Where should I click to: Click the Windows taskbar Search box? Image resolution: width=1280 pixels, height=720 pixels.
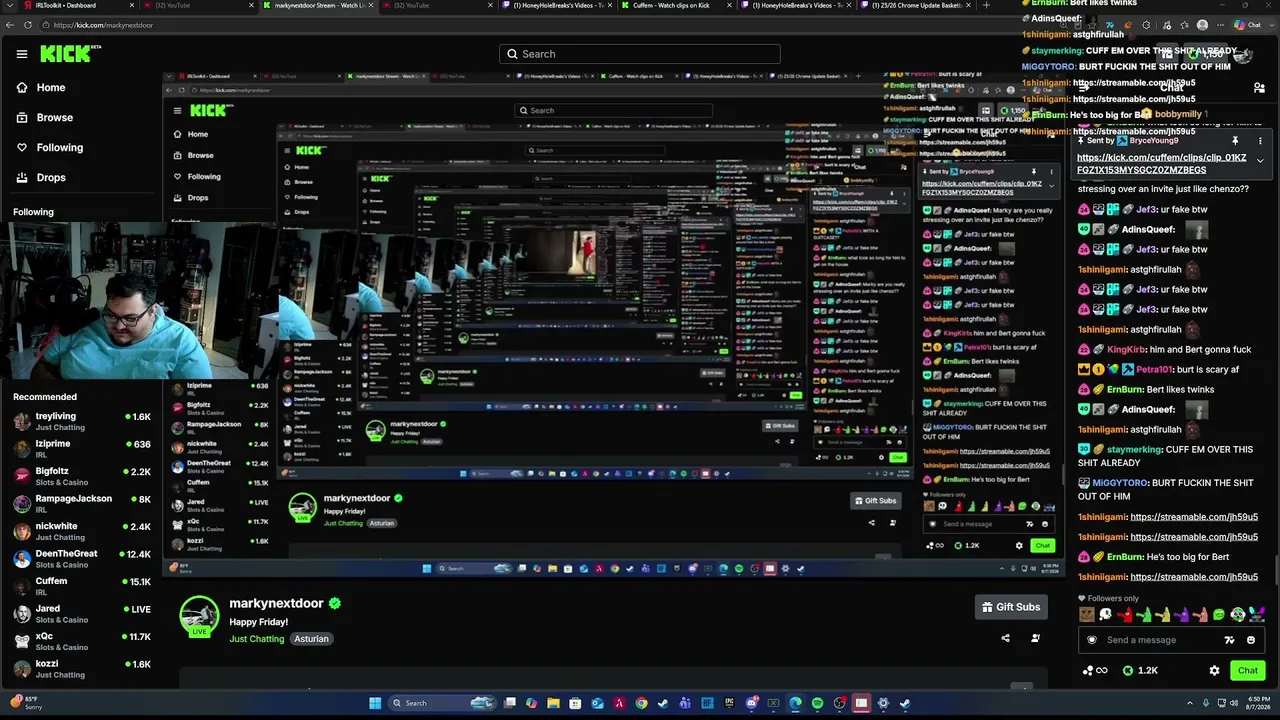[441, 703]
